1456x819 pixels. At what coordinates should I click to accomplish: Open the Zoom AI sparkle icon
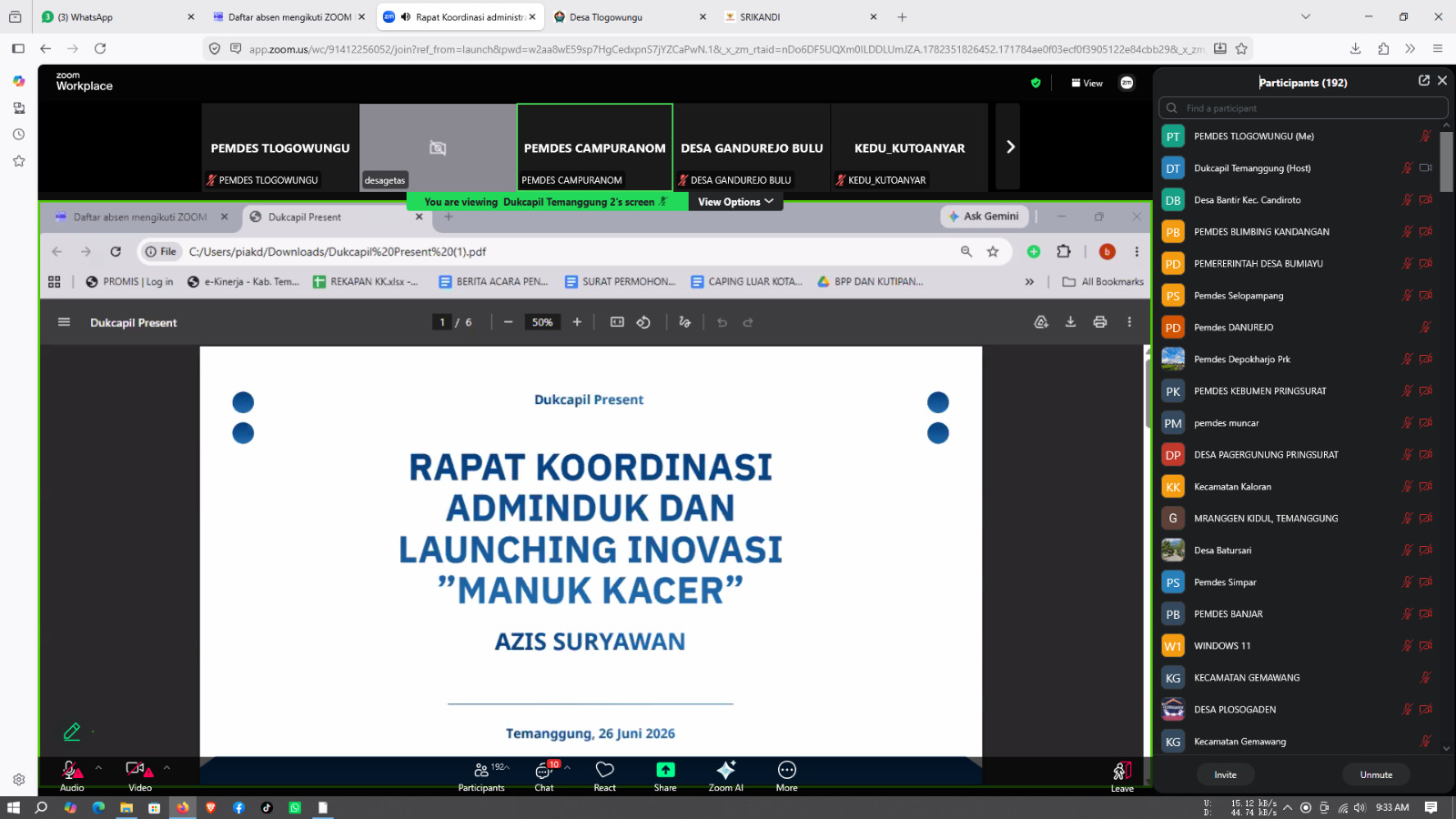click(726, 770)
